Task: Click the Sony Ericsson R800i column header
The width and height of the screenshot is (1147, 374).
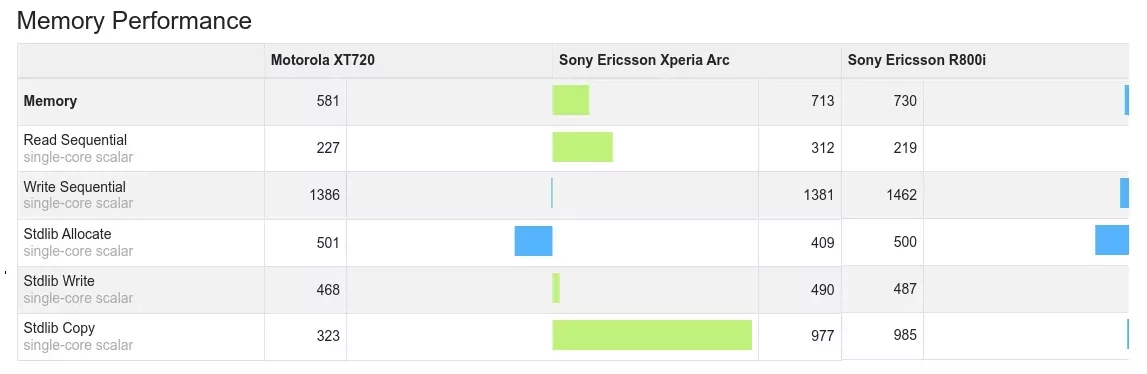Action: (917, 60)
